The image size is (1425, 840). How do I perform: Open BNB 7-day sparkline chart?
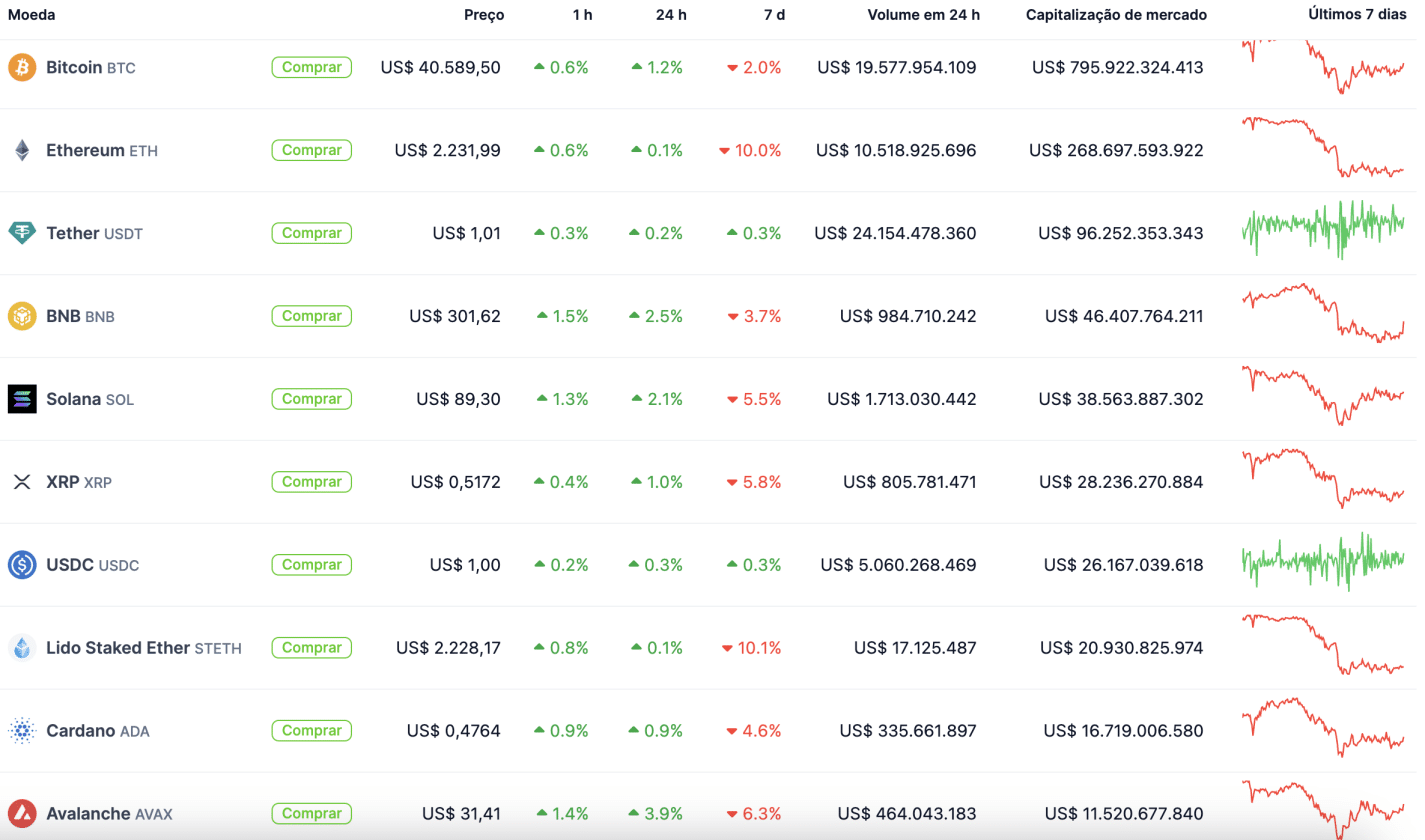(x=1323, y=313)
